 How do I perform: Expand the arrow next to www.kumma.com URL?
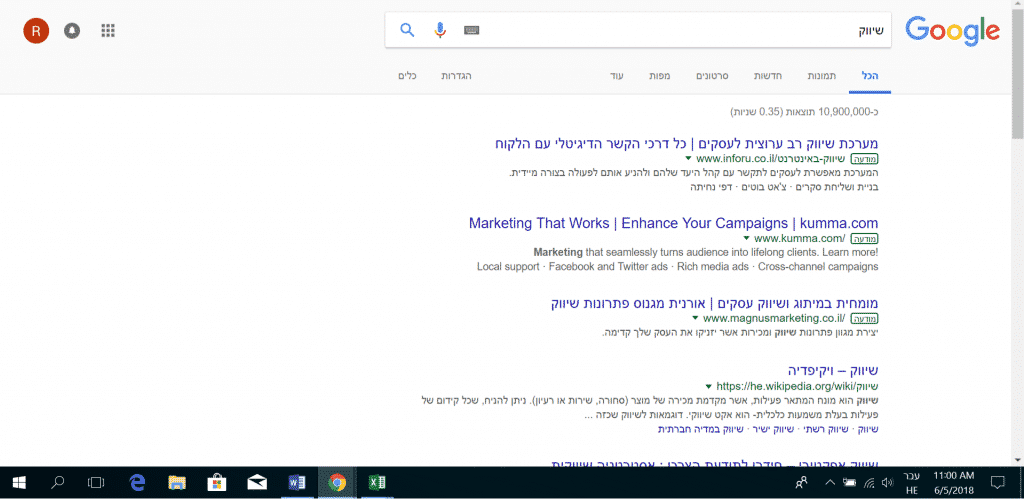pyautogui.click(x=746, y=238)
